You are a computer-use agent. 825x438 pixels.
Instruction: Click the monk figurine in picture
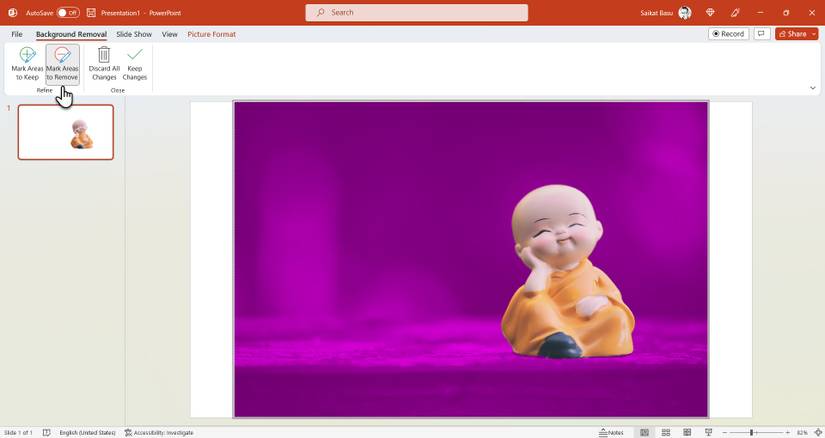pos(567,272)
